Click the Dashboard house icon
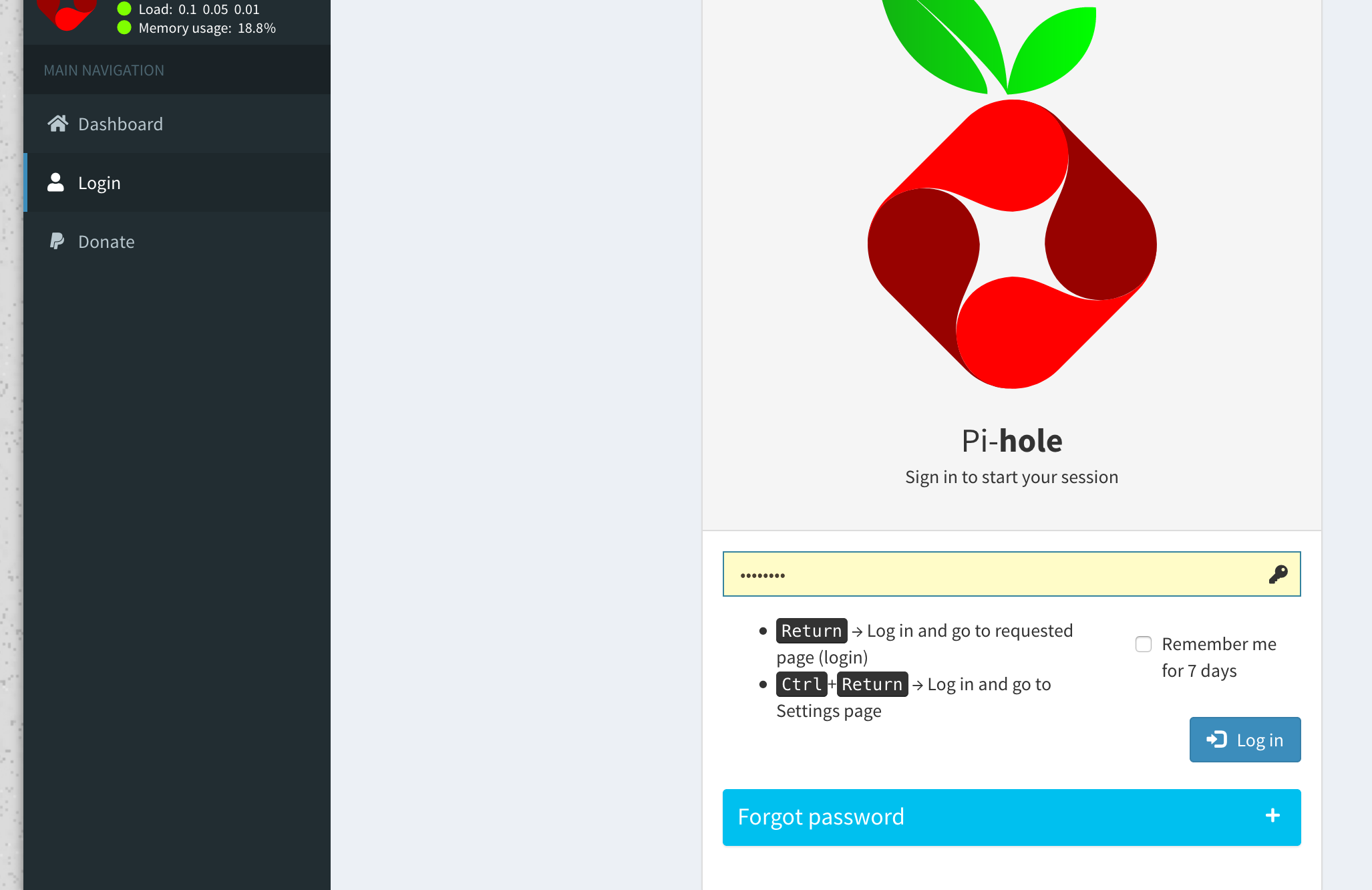 click(x=57, y=123)
